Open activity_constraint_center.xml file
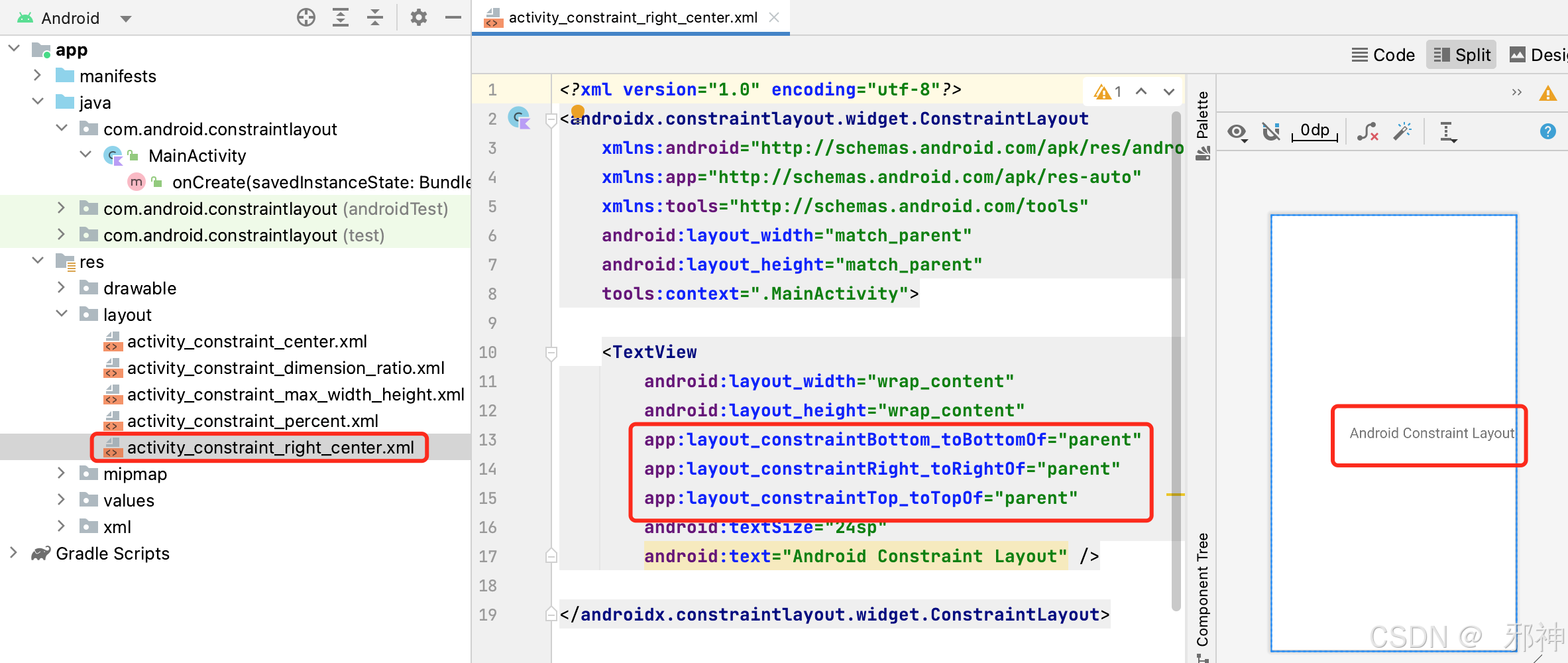 click(x=247, y=341)
